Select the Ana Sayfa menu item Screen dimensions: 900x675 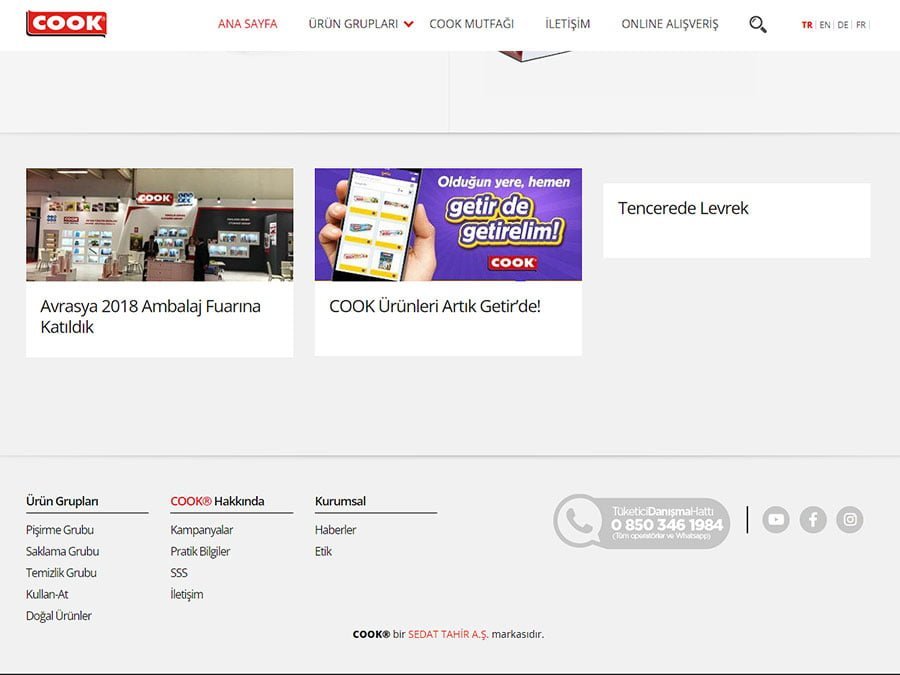246,23
